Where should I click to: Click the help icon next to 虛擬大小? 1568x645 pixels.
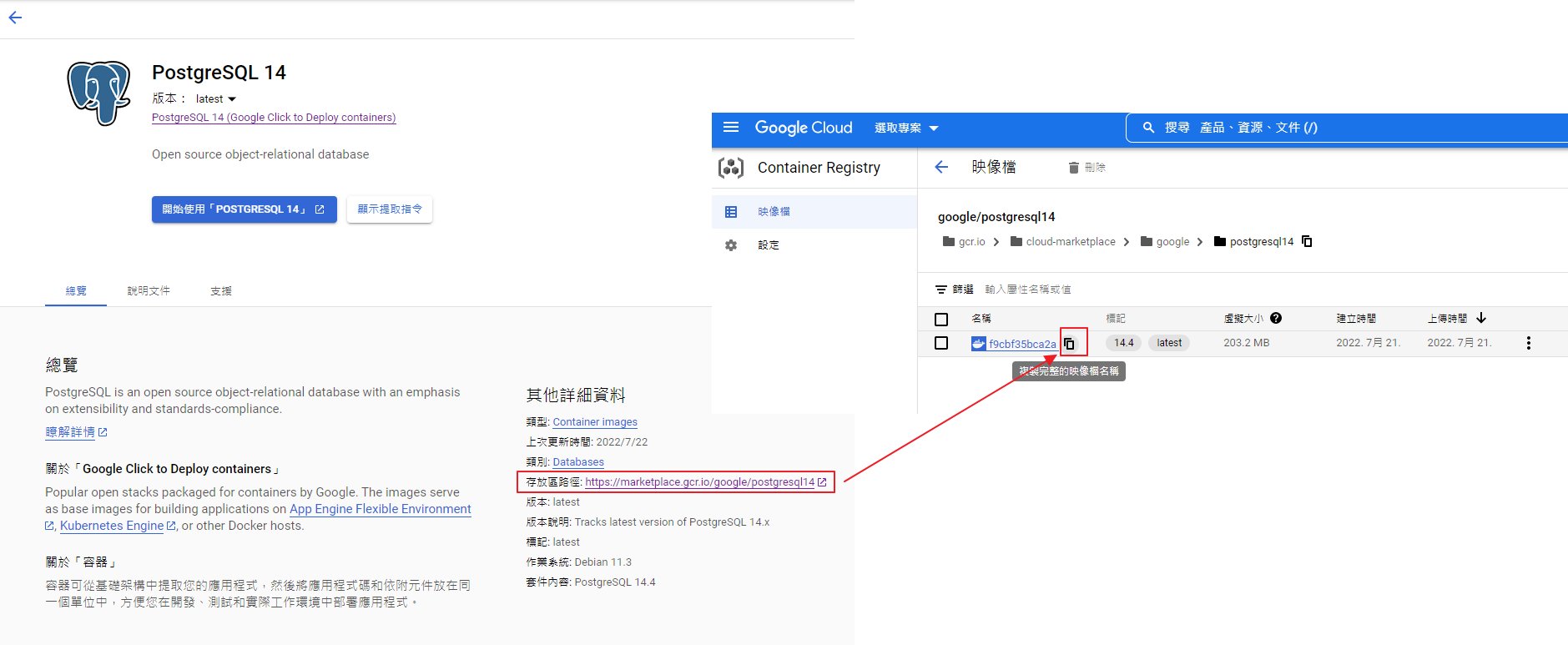coord(1276,318)
